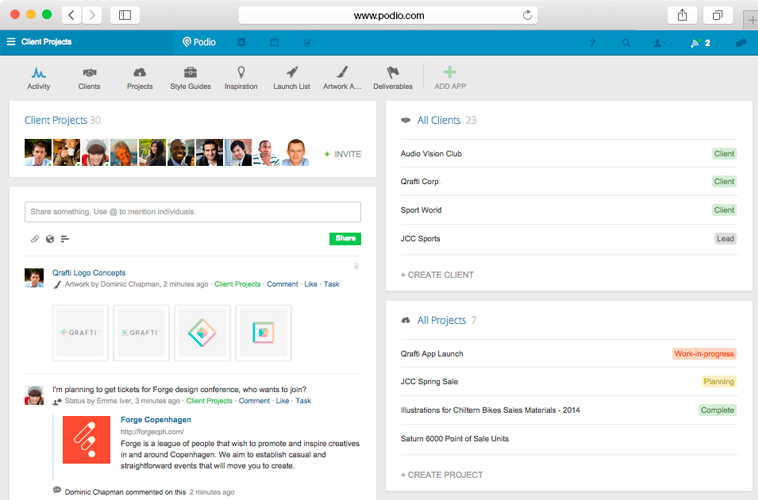Click the Qrafti Logo Concepts title link
Viewport: 758px width, 500px height.
pyautogui.click(x=89, y=272)
